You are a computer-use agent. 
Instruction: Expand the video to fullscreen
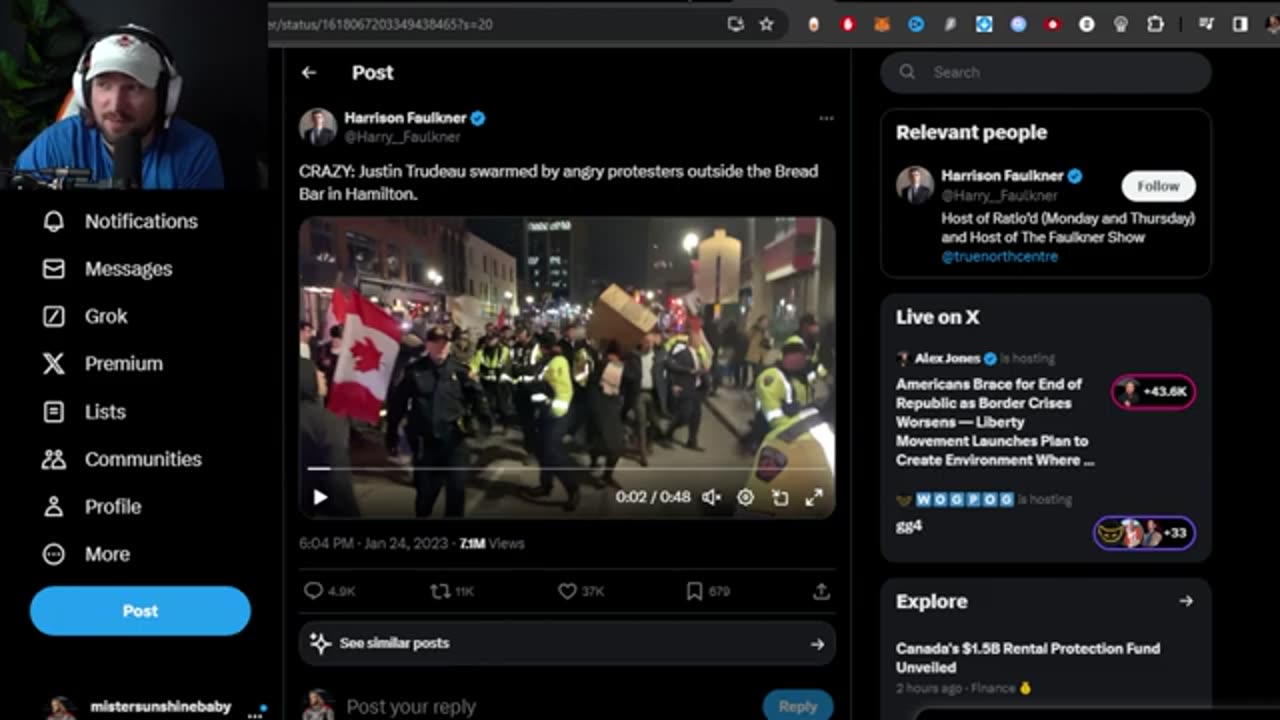814,497
